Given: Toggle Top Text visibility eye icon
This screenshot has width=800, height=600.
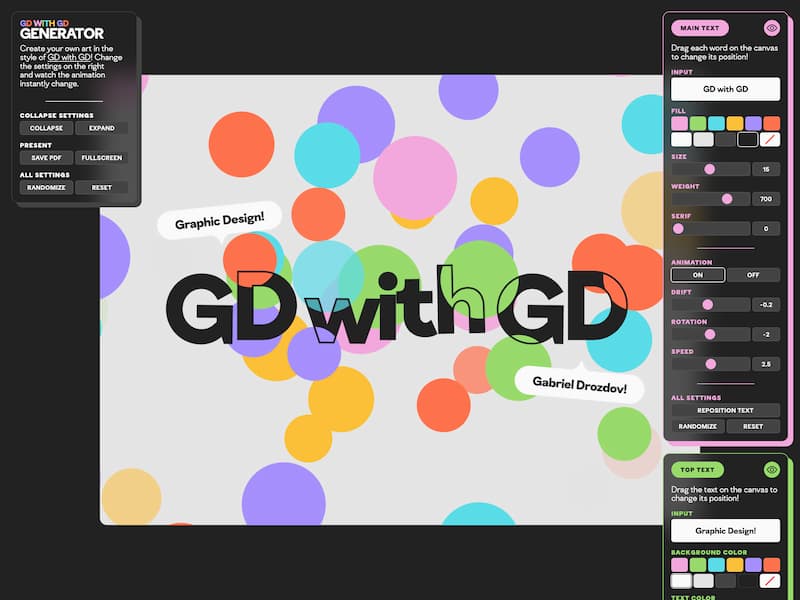Looking at the screenshot, I should click(x=771, y=469).
